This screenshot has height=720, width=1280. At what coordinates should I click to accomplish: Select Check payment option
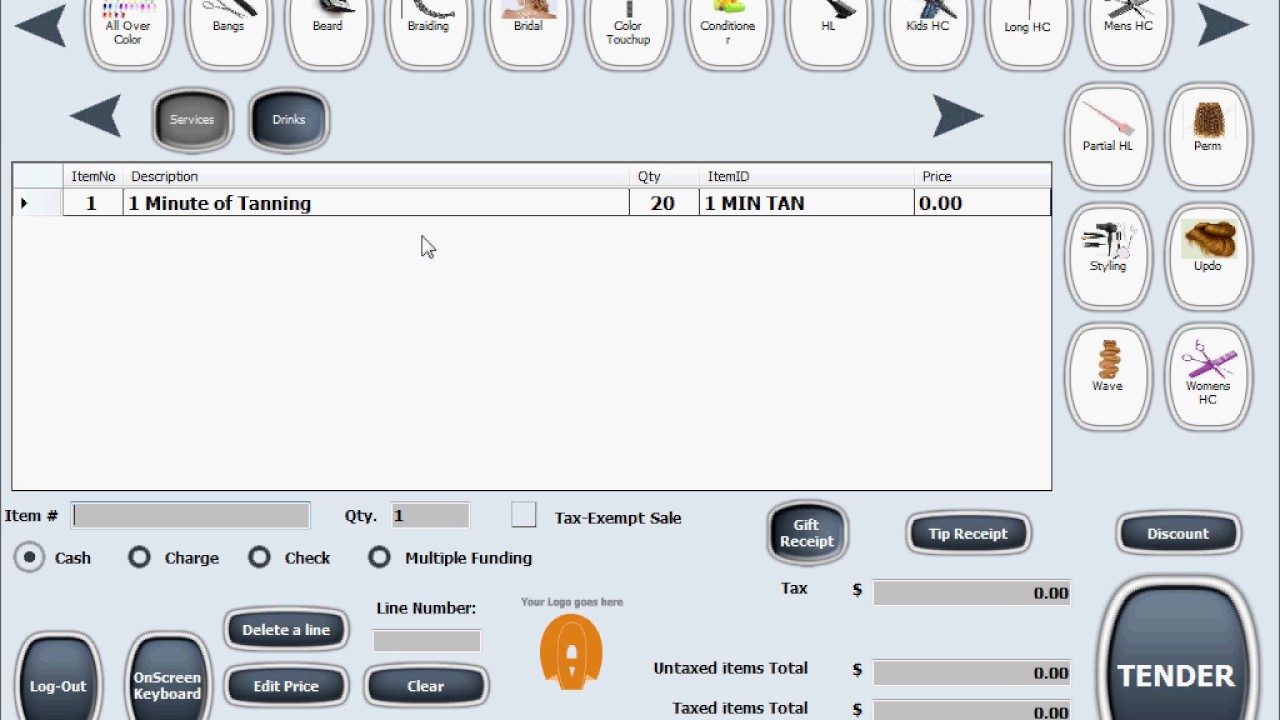pyautogui.click(x=259, y=557)
